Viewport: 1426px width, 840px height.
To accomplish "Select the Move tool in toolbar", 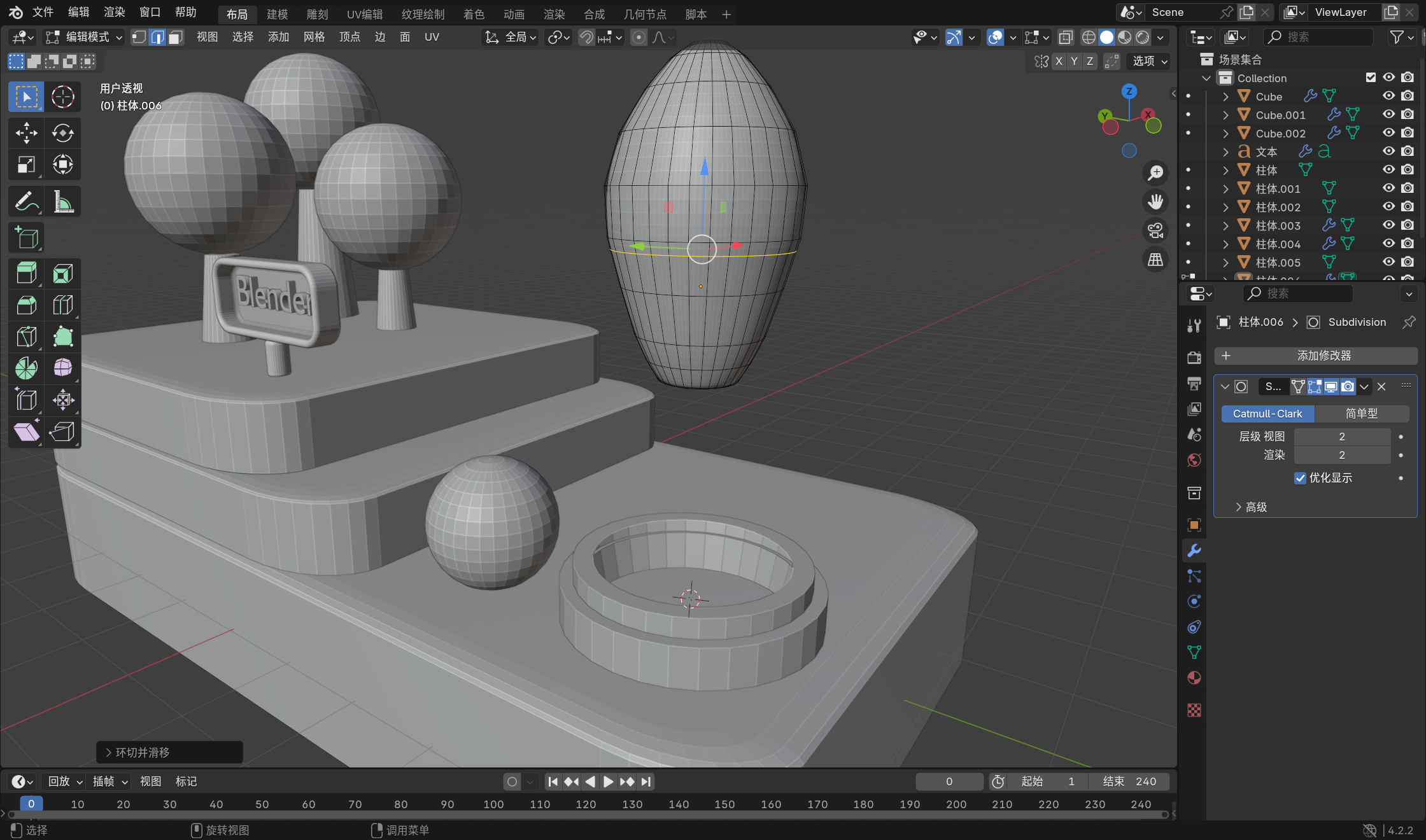I will click(26, 133).
